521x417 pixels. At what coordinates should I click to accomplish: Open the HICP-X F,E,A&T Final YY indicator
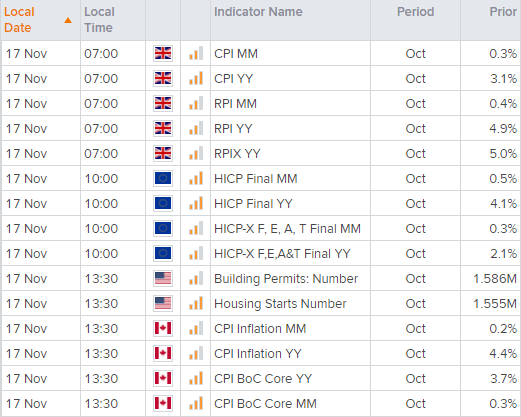coord(282,253)
